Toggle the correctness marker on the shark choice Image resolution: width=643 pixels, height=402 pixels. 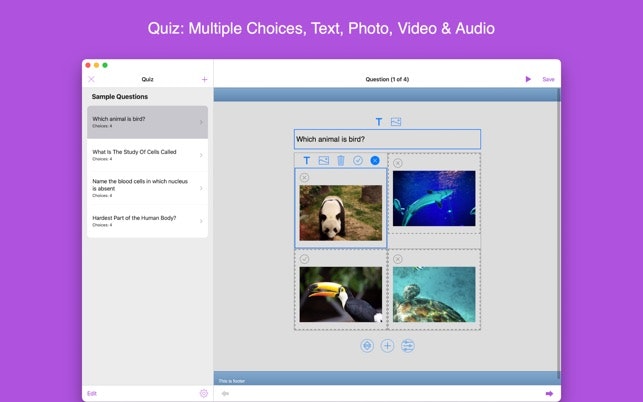point(397,163)
